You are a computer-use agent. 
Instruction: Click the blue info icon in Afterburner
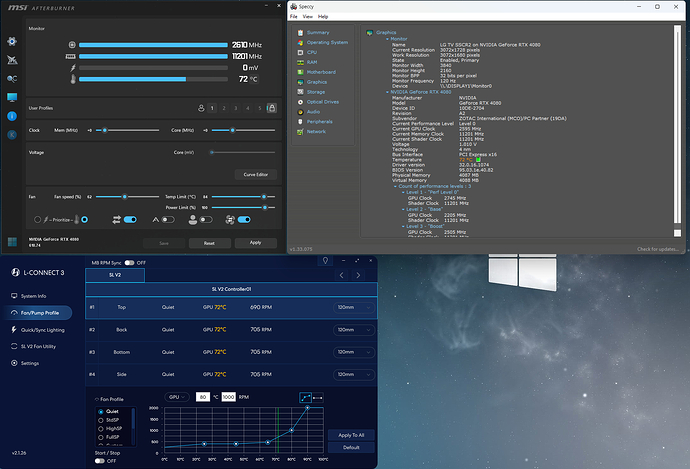click(12, 116)
